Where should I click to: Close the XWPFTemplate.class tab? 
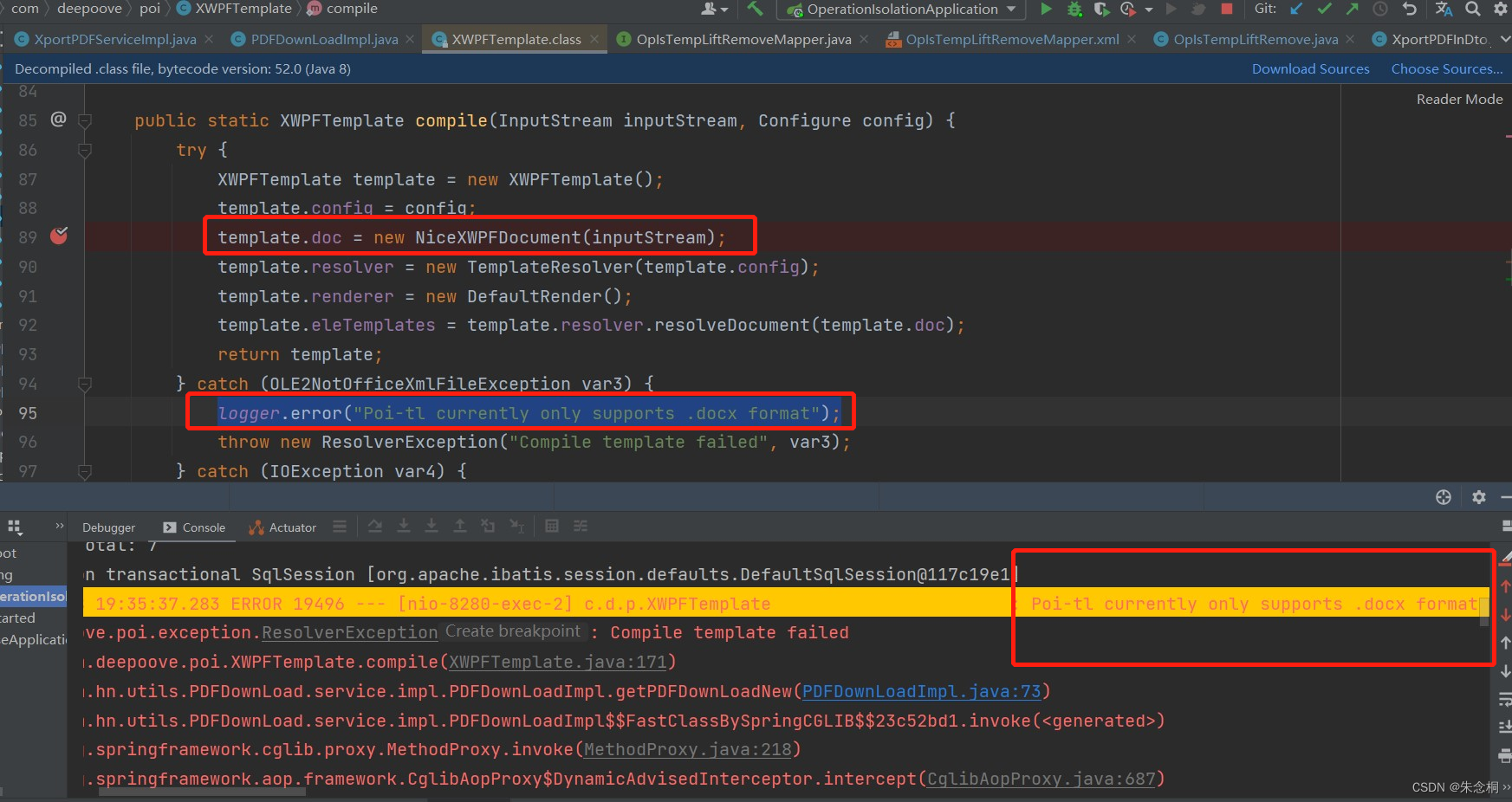(x=594, y=39)
